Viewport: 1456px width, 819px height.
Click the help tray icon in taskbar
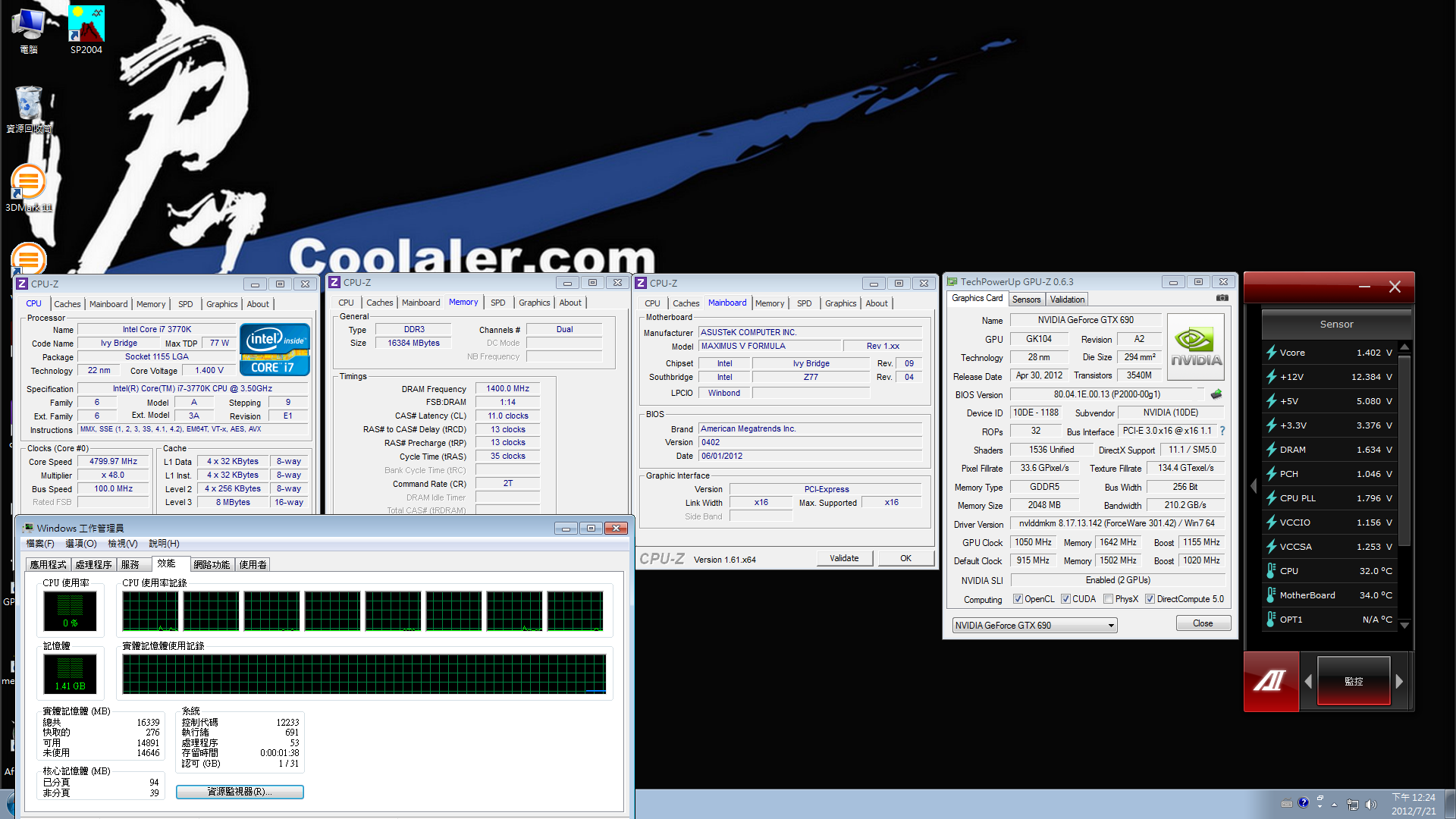[1304, 803]
